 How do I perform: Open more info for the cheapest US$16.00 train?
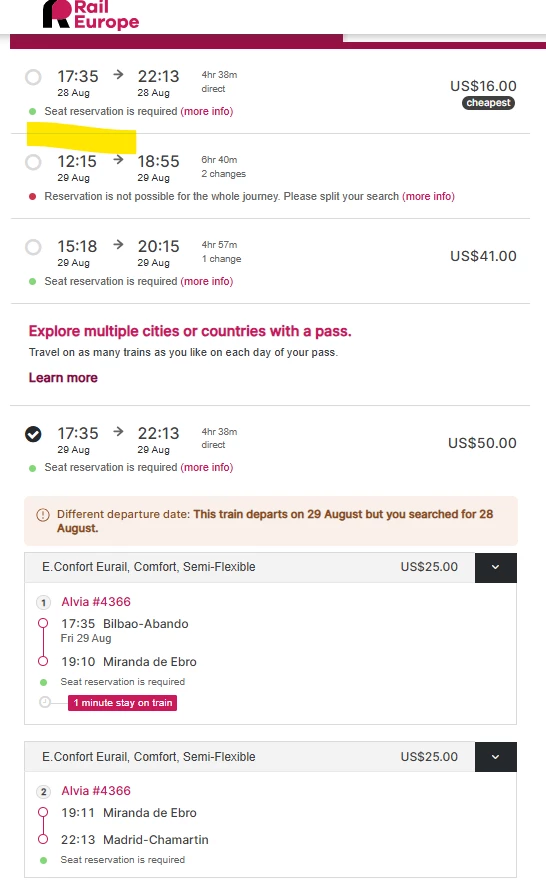pos(207,111)
